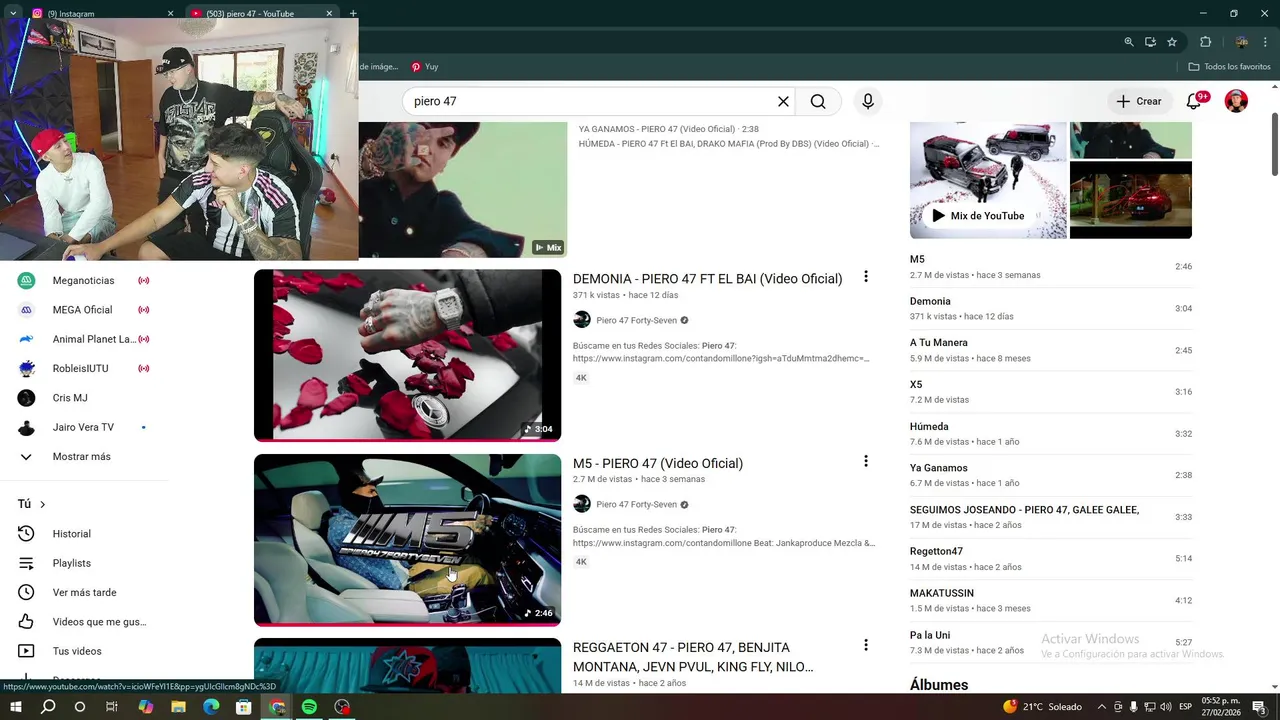Show hidden system tray icons
Screen dimensions: 1280x720
coord(1102,707)
